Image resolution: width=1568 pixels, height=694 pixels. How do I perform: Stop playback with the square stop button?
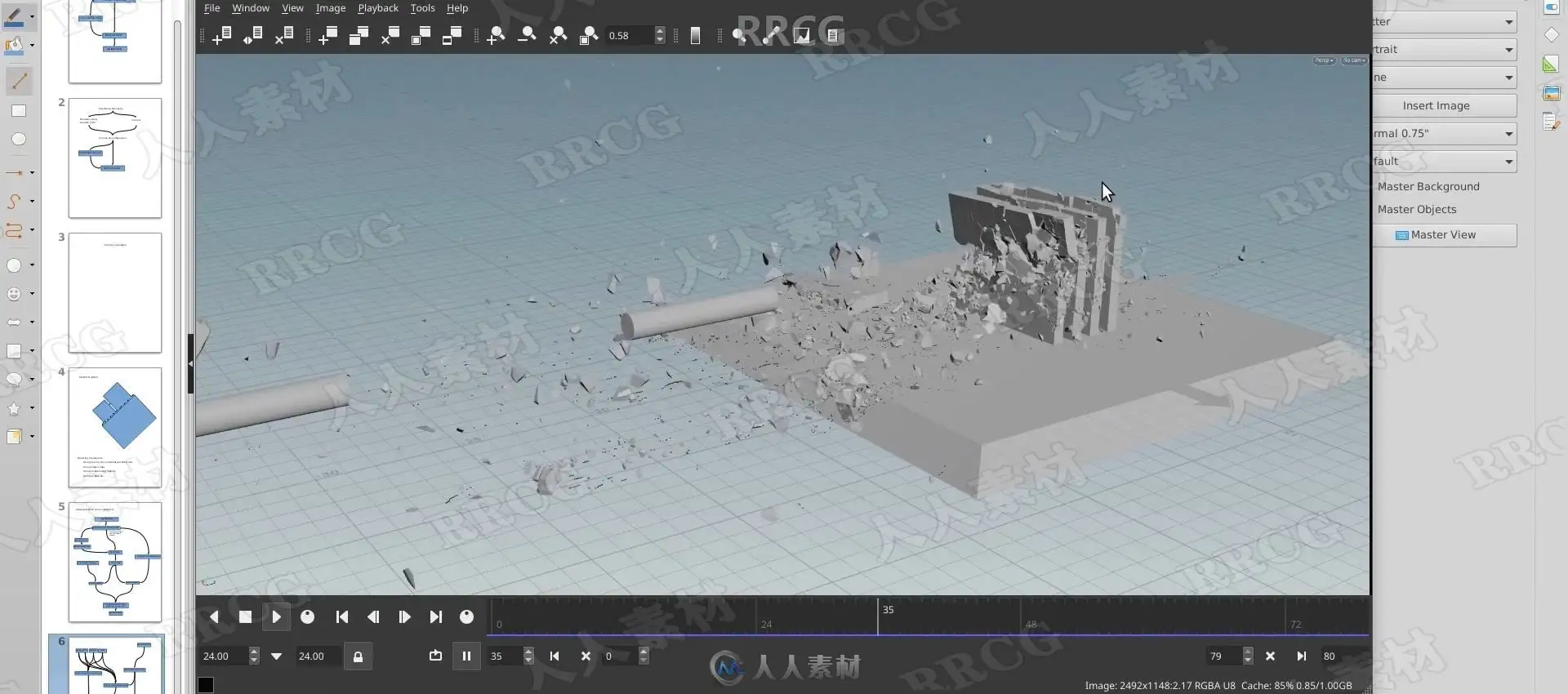click(x=245, y=617)
